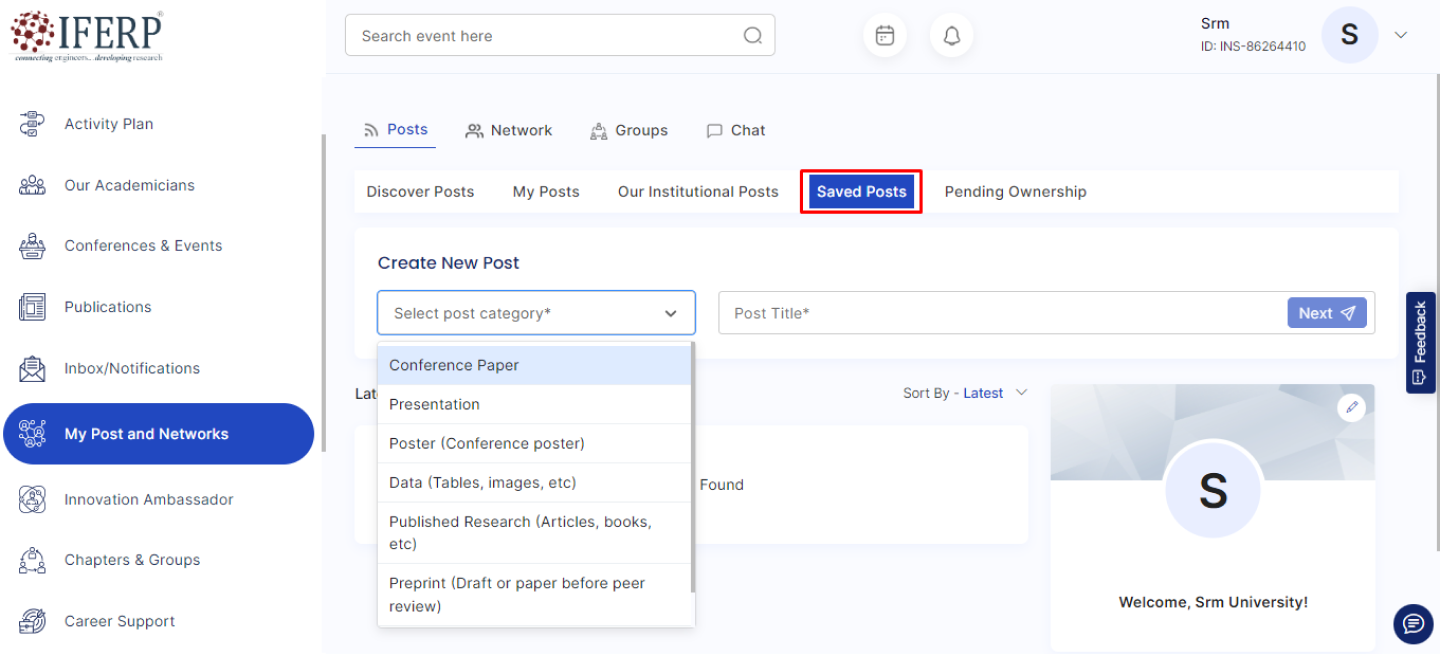The height and width of the screenshot is (654, 1440).
Task: Open Career Support in the sidebar
Action: click(x=119, y=621)
